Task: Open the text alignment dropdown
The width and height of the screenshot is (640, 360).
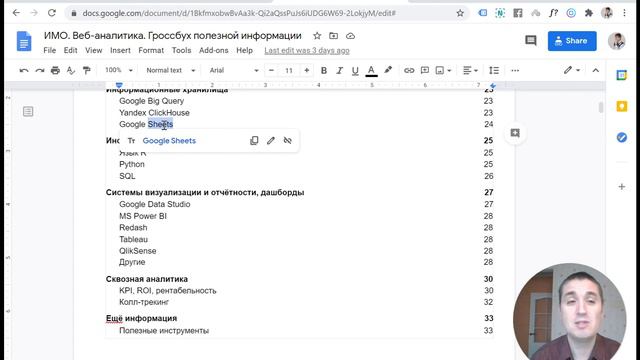Action: tap(470, 71)
